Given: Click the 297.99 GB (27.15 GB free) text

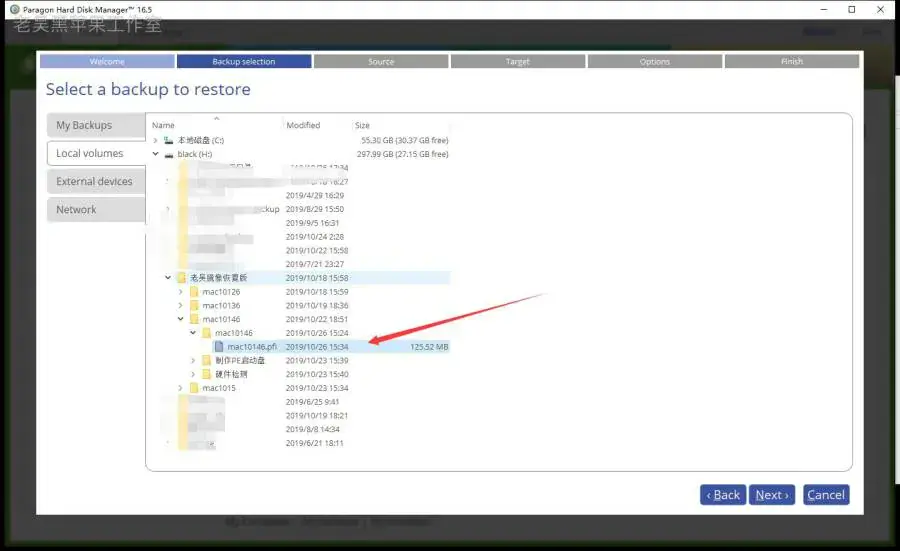Looking at the screenshot, I should click(x=402, y=154).
